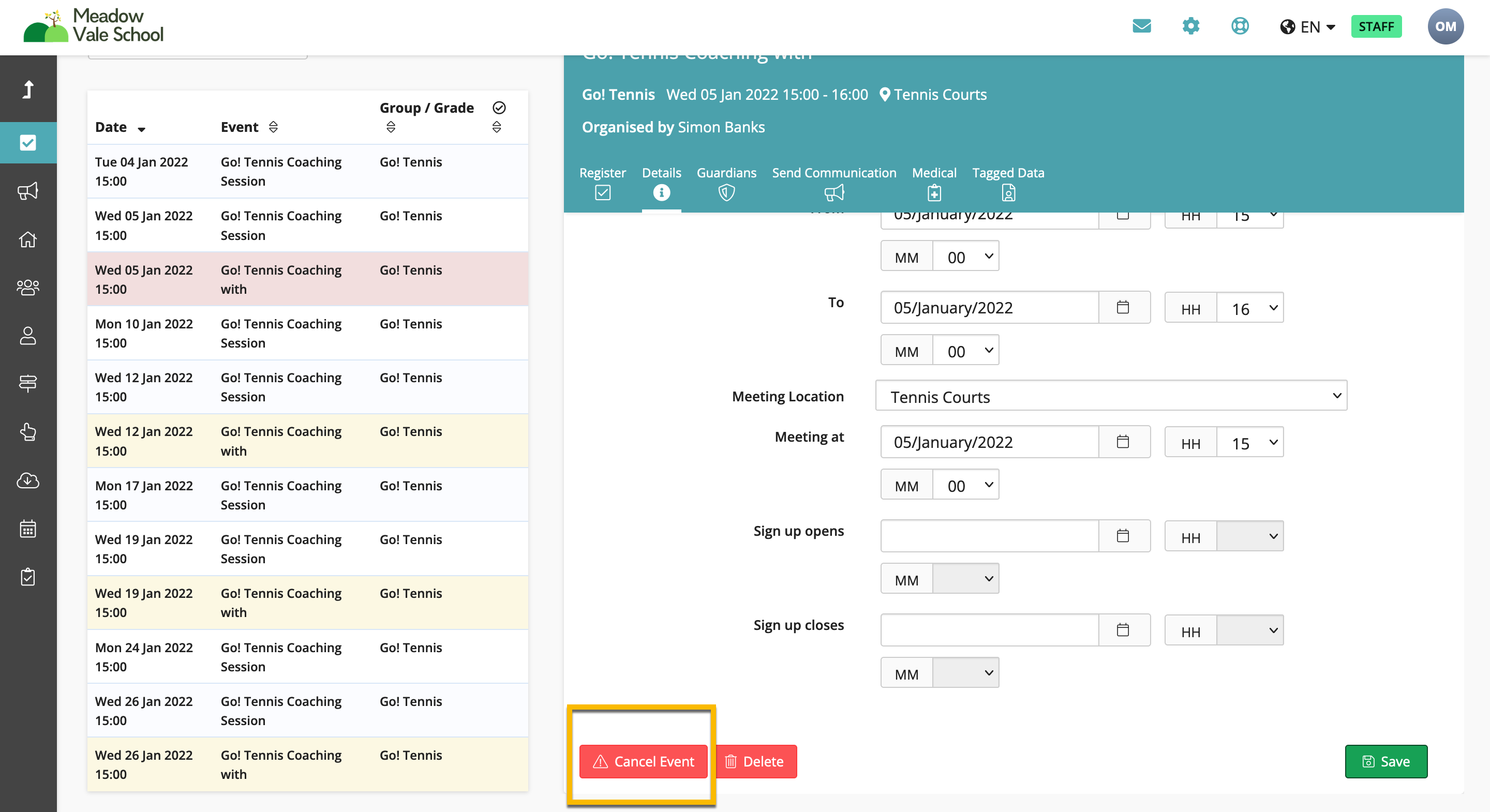Open the mail envelope icon in header

pyautogui.click(x=1141, y=26)
